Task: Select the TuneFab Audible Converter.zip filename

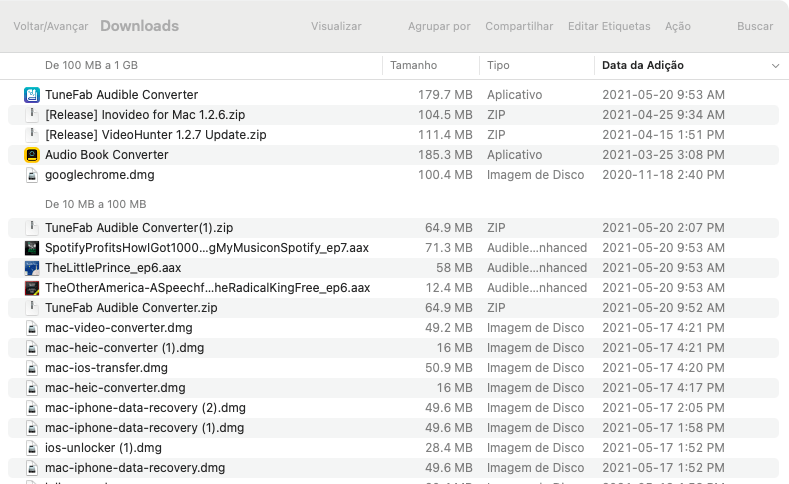Action: click(x=131, y=307)
